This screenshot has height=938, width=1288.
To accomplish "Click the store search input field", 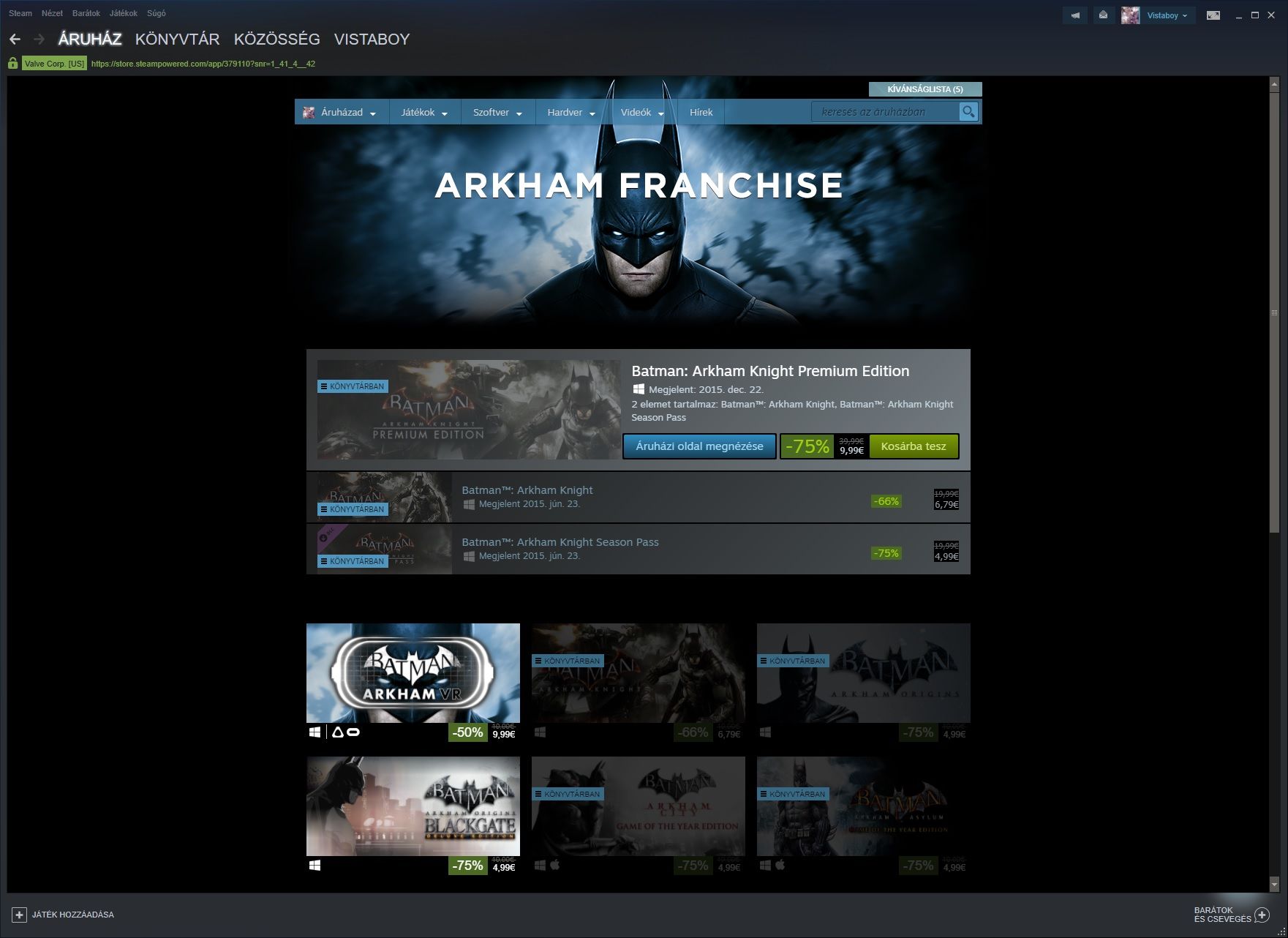I will coord(885,112).
